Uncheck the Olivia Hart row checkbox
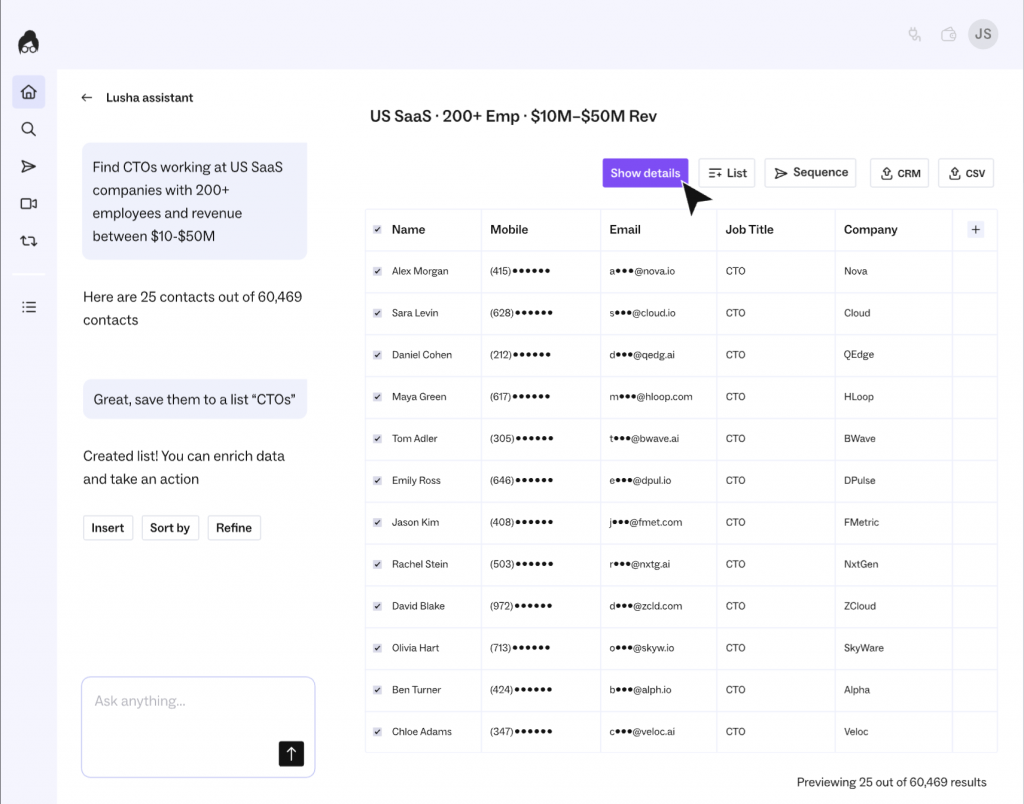 pos(377,648)
